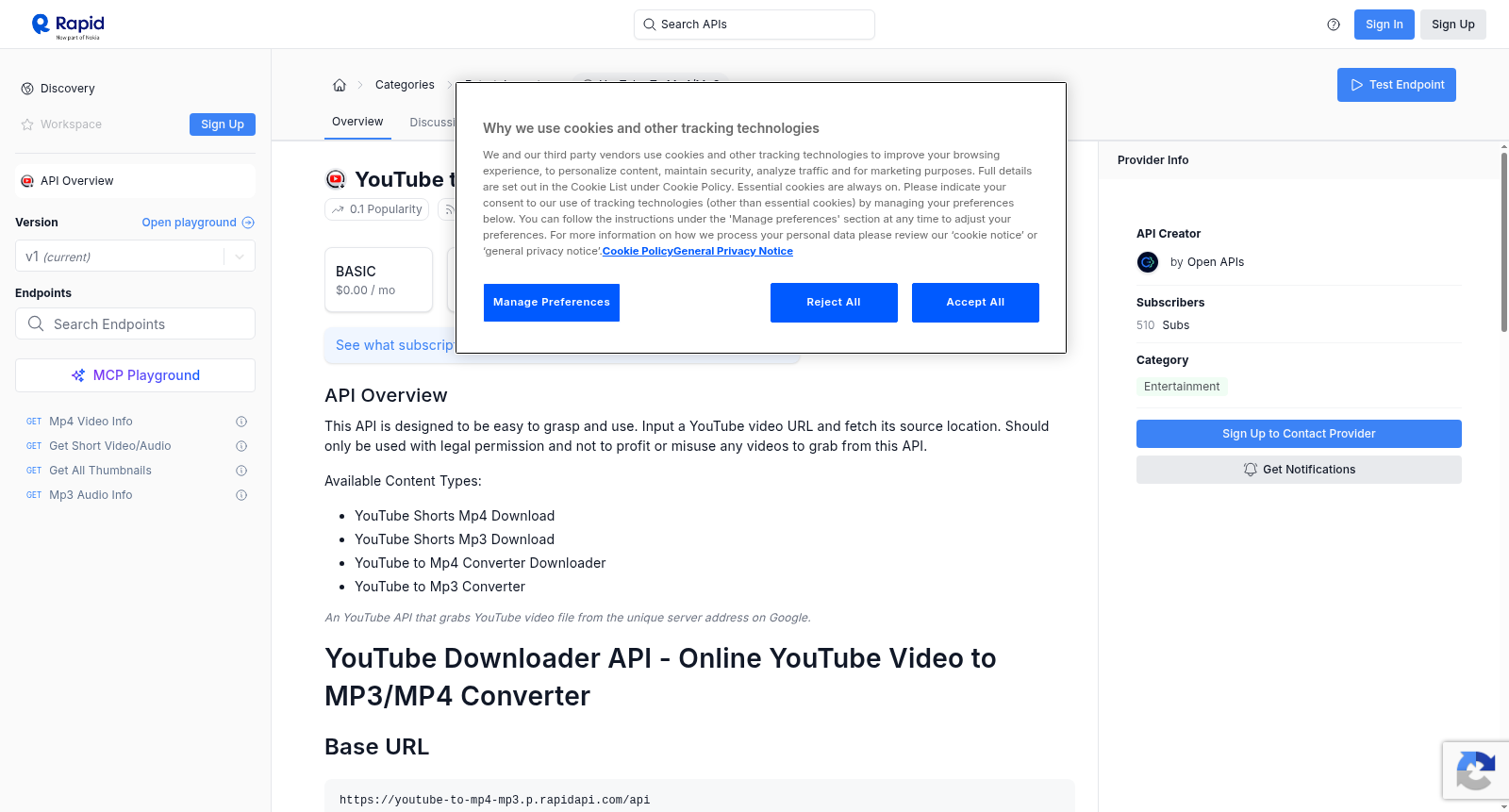1509x812 pixels.
Task: Click the 510 Subs subscriber count
Action: point(1163,325)
